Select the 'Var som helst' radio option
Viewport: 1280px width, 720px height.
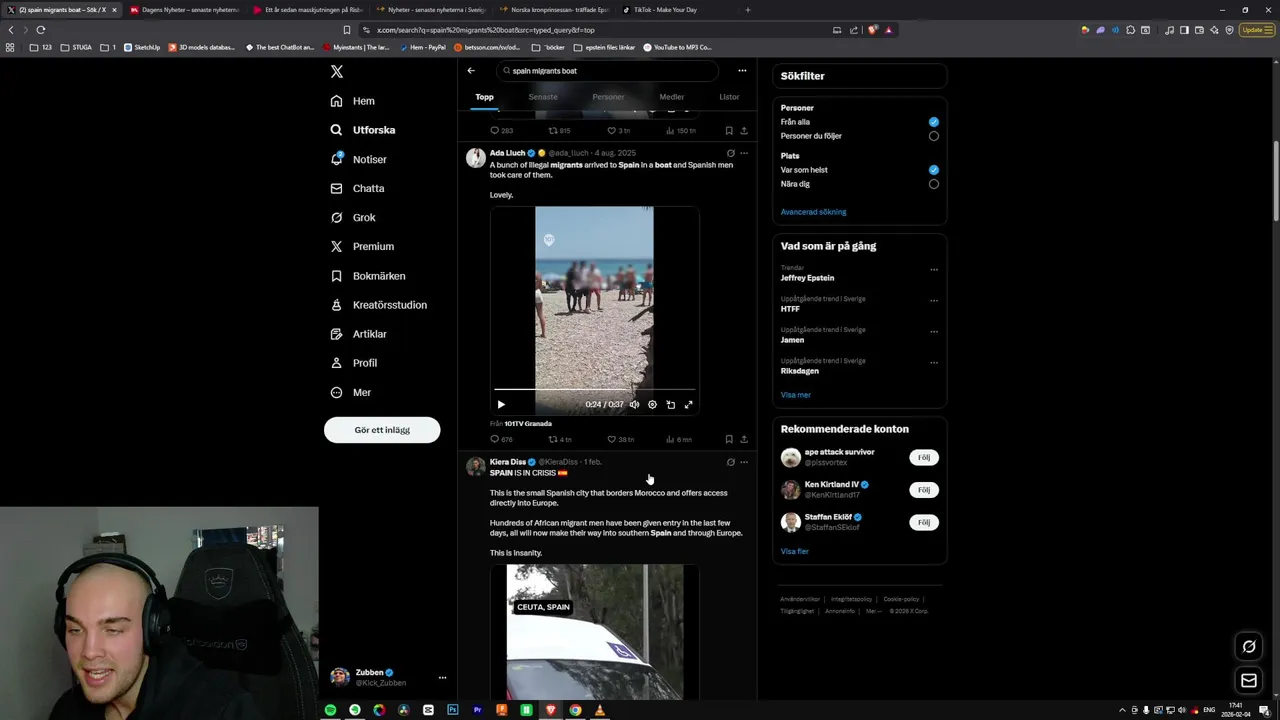934,170
